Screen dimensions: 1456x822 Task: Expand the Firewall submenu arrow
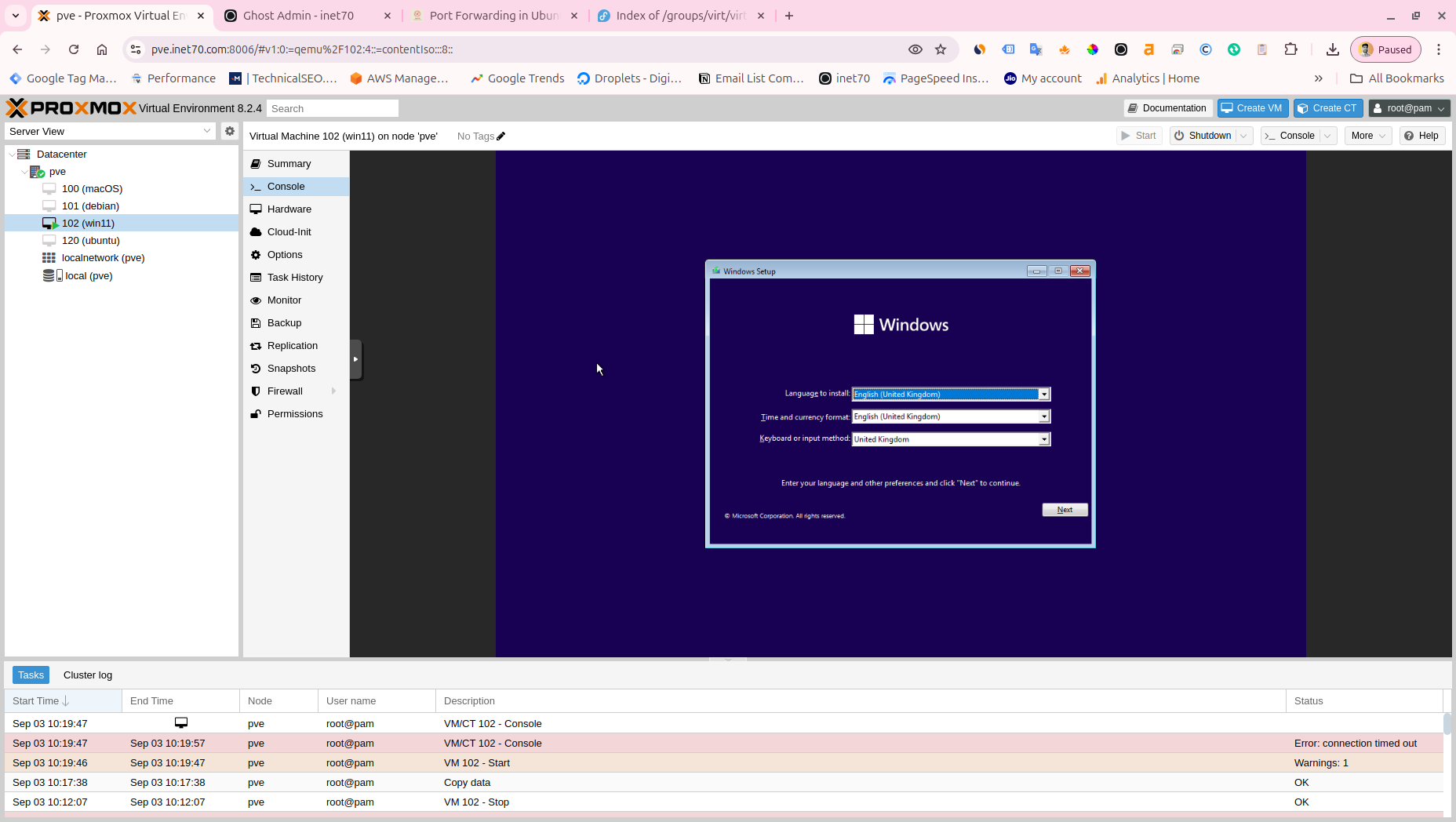[334, 391]
